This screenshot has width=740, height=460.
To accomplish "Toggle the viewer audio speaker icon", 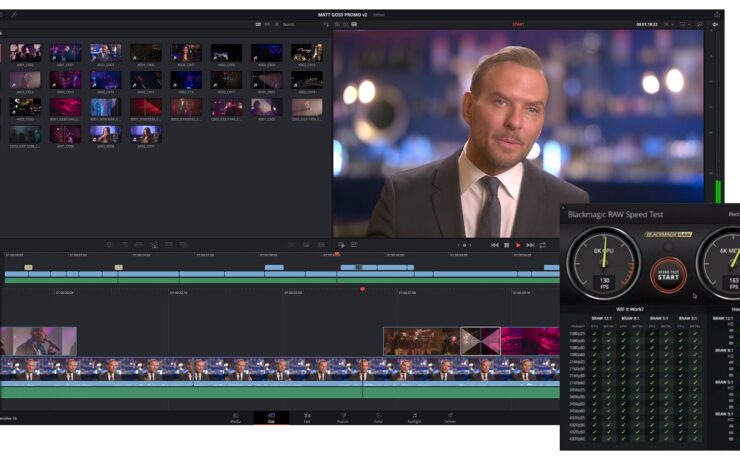I will (x=715, y=24).
